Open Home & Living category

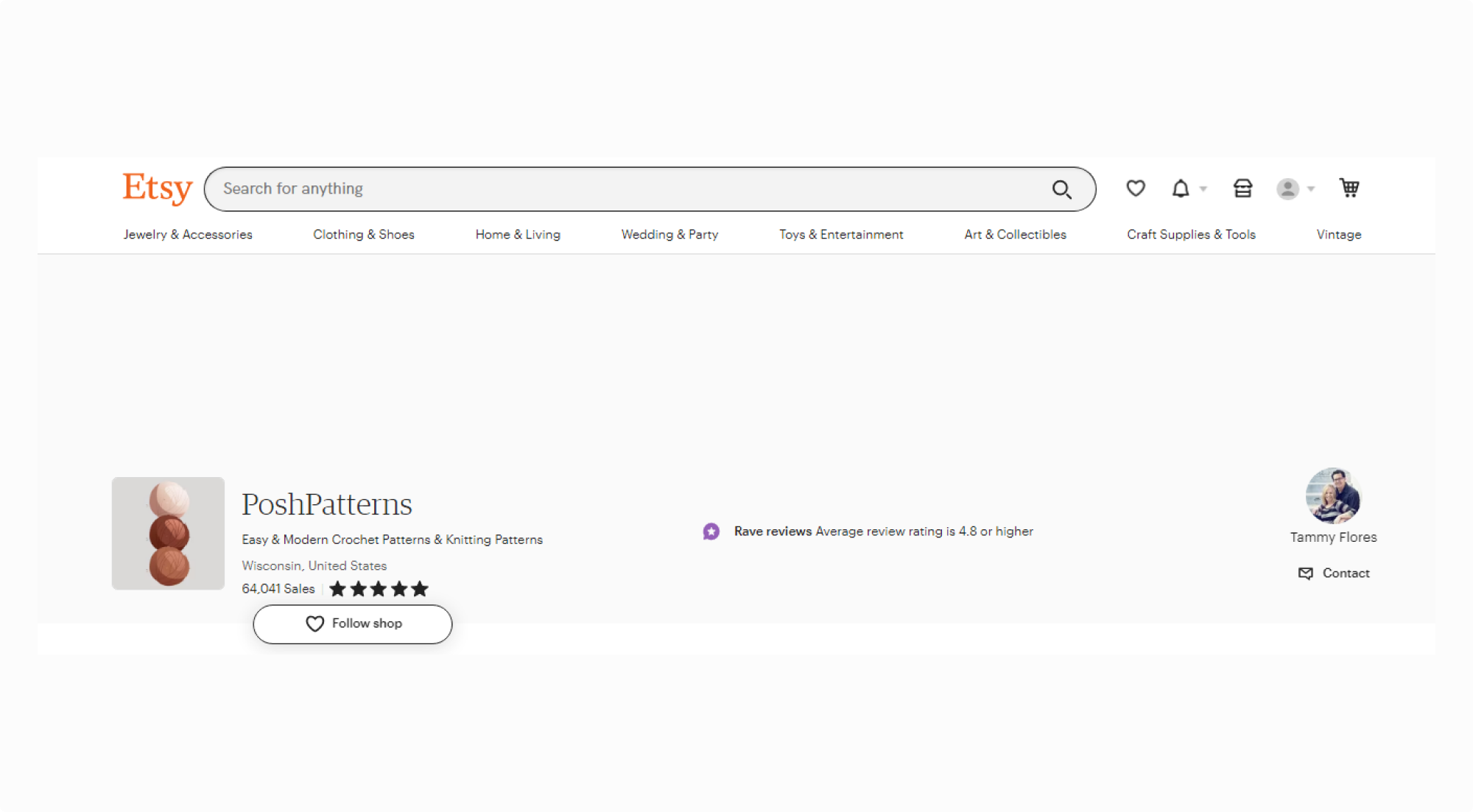(518, 234)
